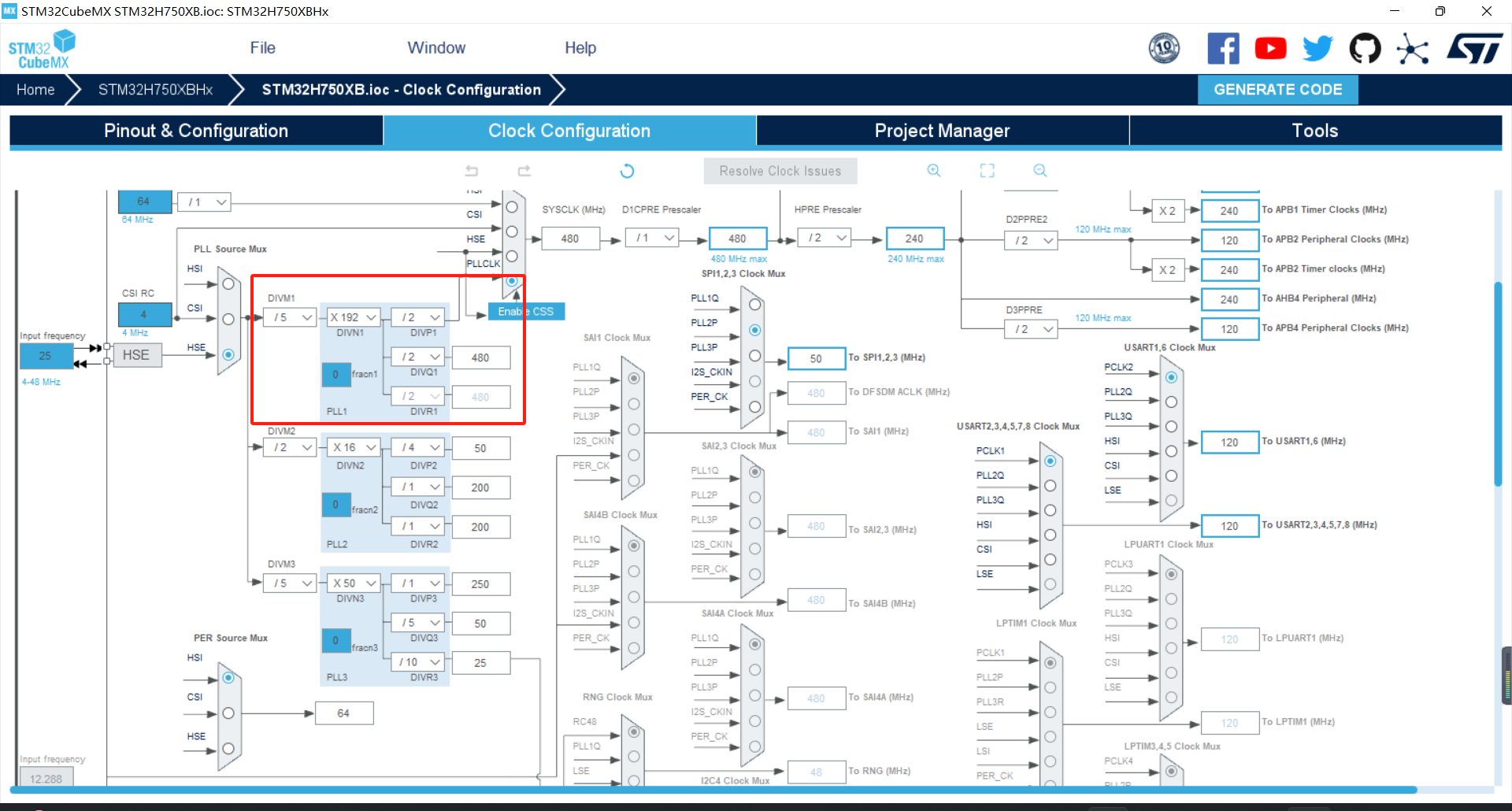Choose PLL3P in SPI1,2,3 Clock Mux
The width and height of the screenshot is (1512, 811).
point(754,356)
